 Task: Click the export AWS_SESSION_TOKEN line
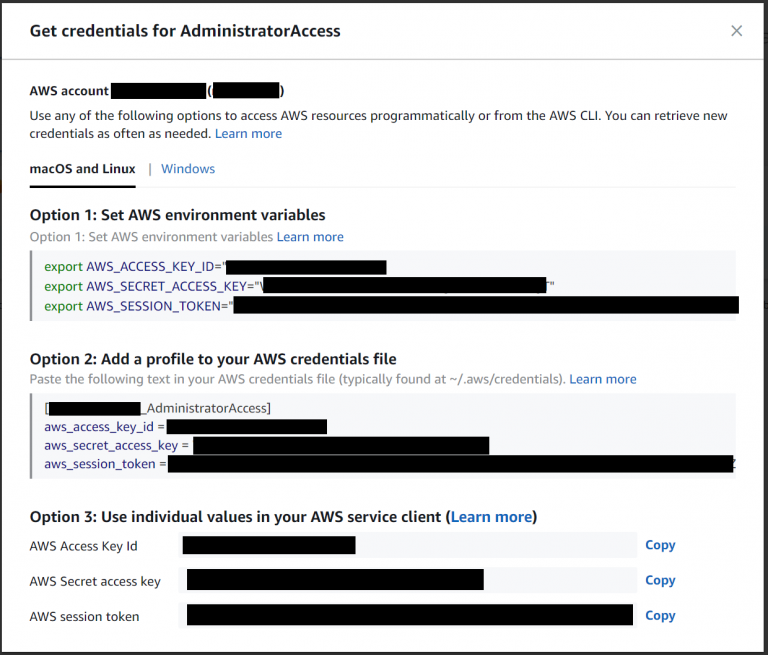[138, 306]
